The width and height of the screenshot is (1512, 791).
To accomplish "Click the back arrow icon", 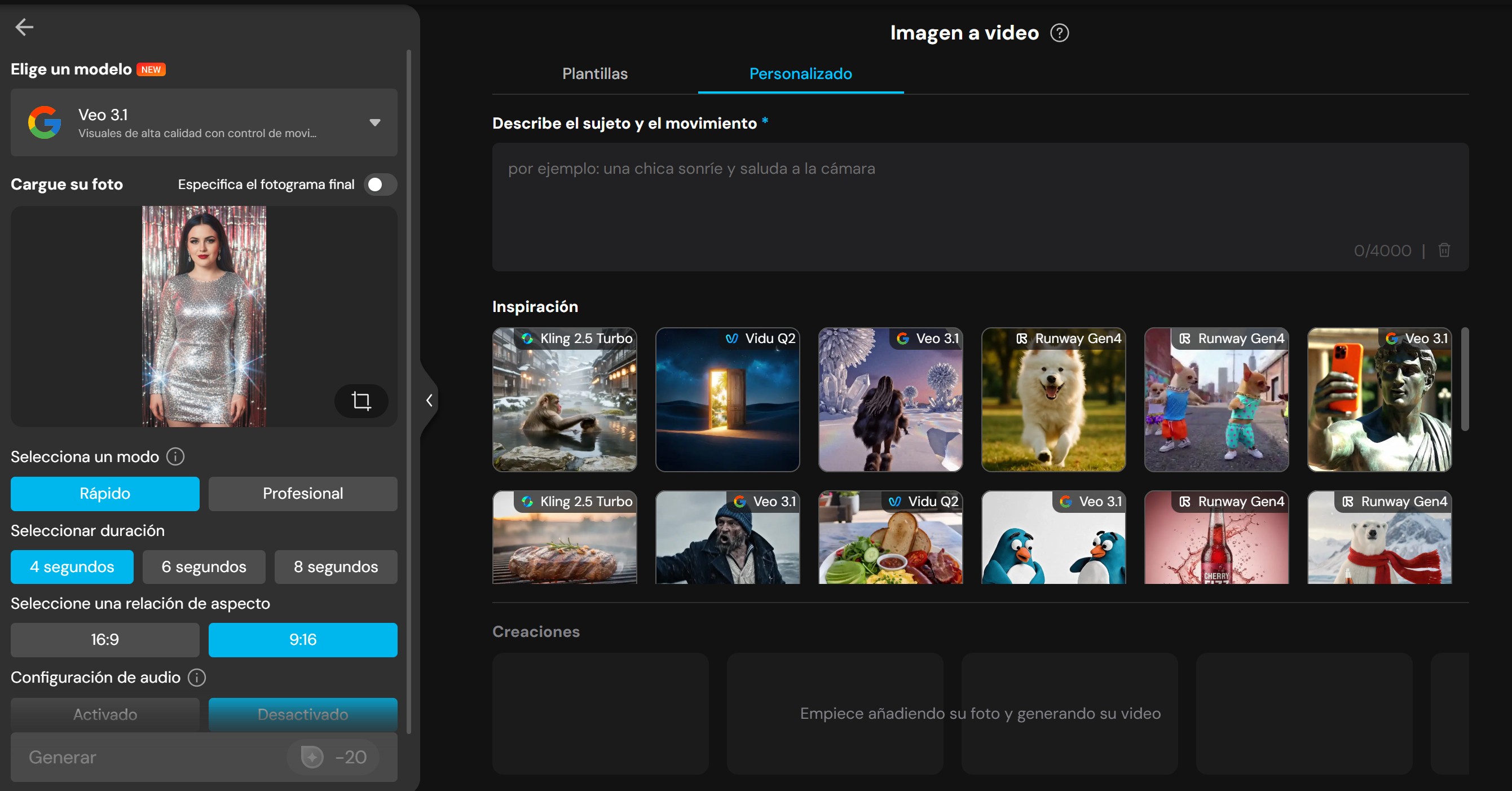I will pos(24,27).
